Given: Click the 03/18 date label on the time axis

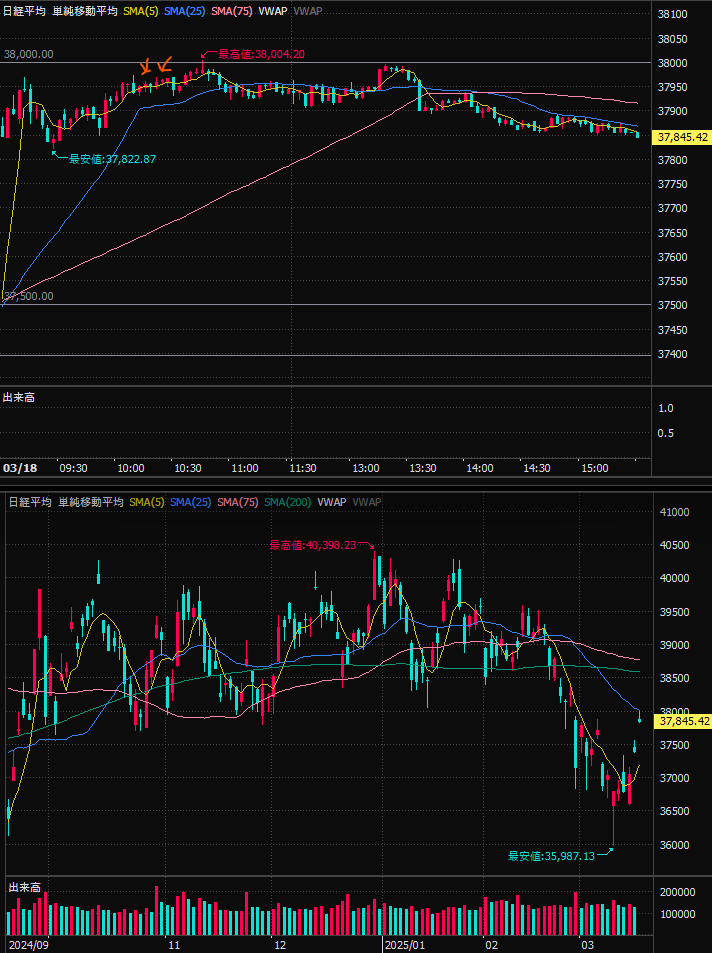Looking at the screenshot, I should tap(20, 468).
